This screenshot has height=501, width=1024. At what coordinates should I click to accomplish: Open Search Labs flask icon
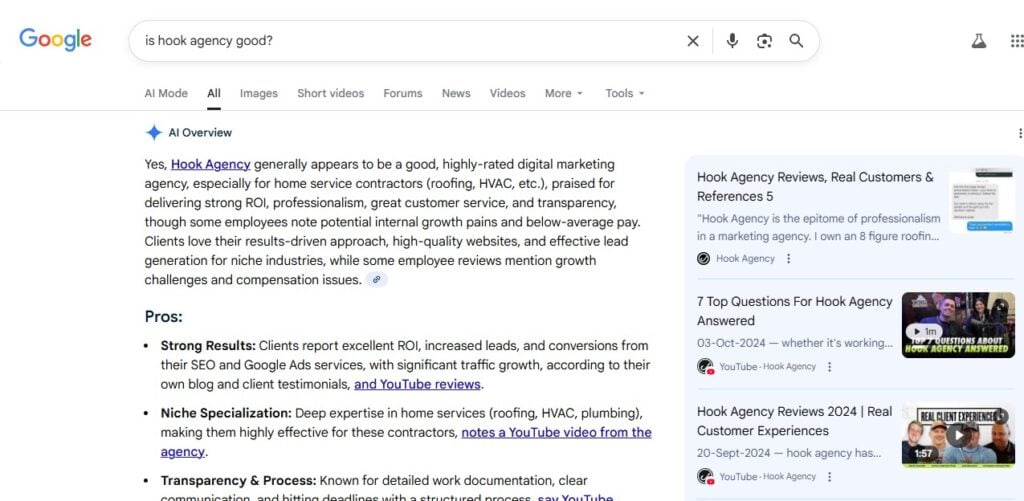click(978, 41)
